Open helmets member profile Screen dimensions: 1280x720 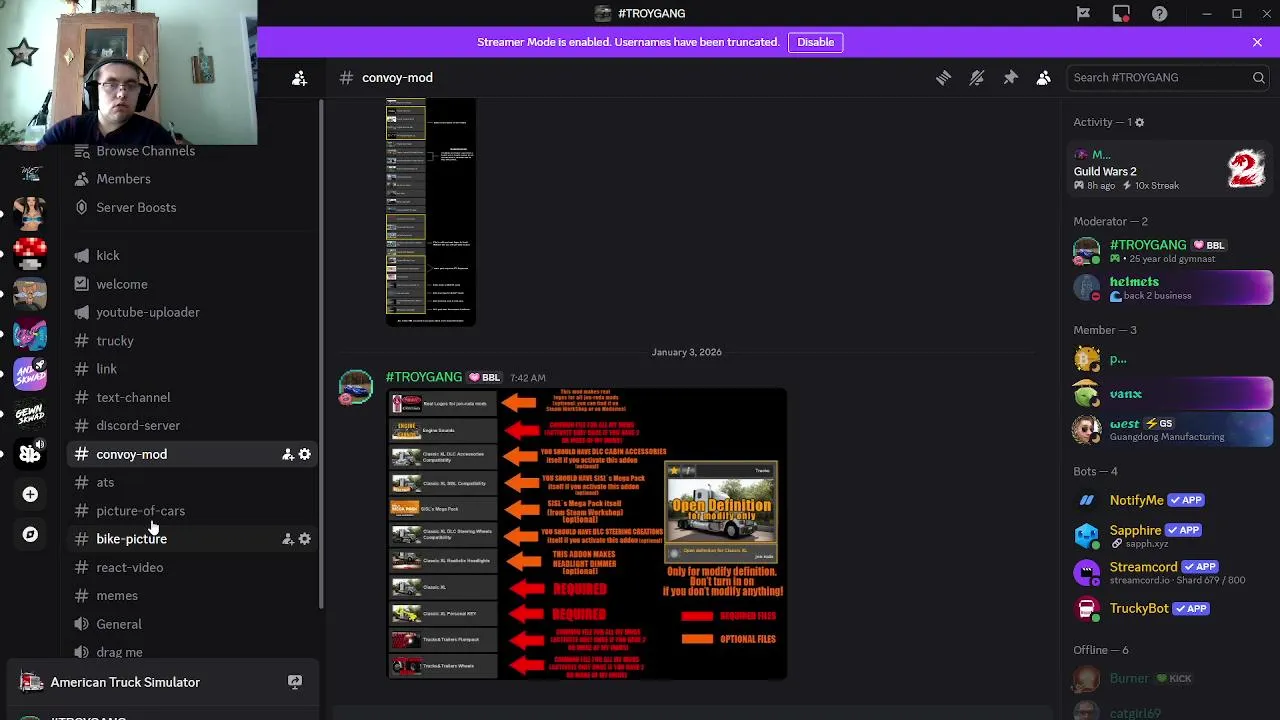pyautogui.click(x=1170, y=288)
